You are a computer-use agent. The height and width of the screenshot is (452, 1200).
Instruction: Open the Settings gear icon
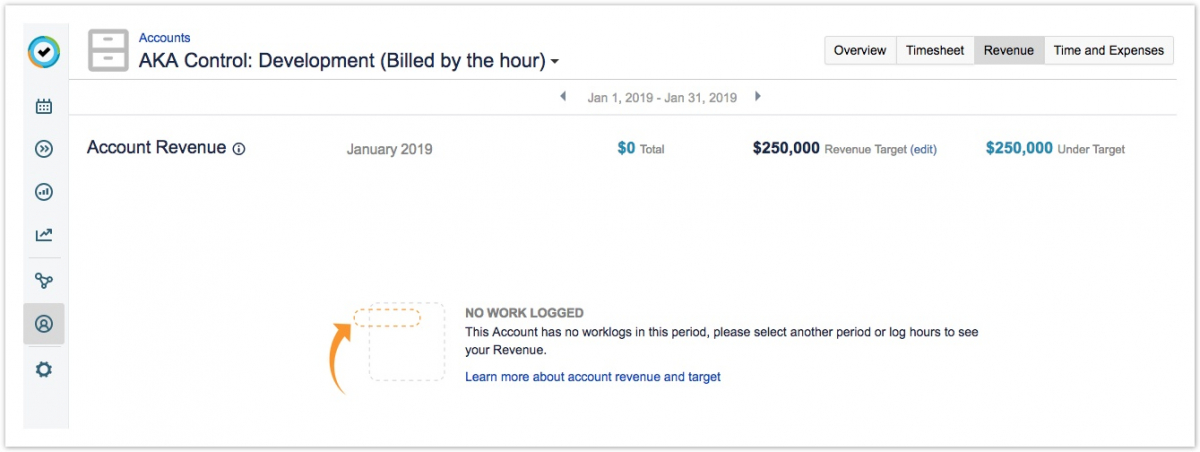pos(44,369)
